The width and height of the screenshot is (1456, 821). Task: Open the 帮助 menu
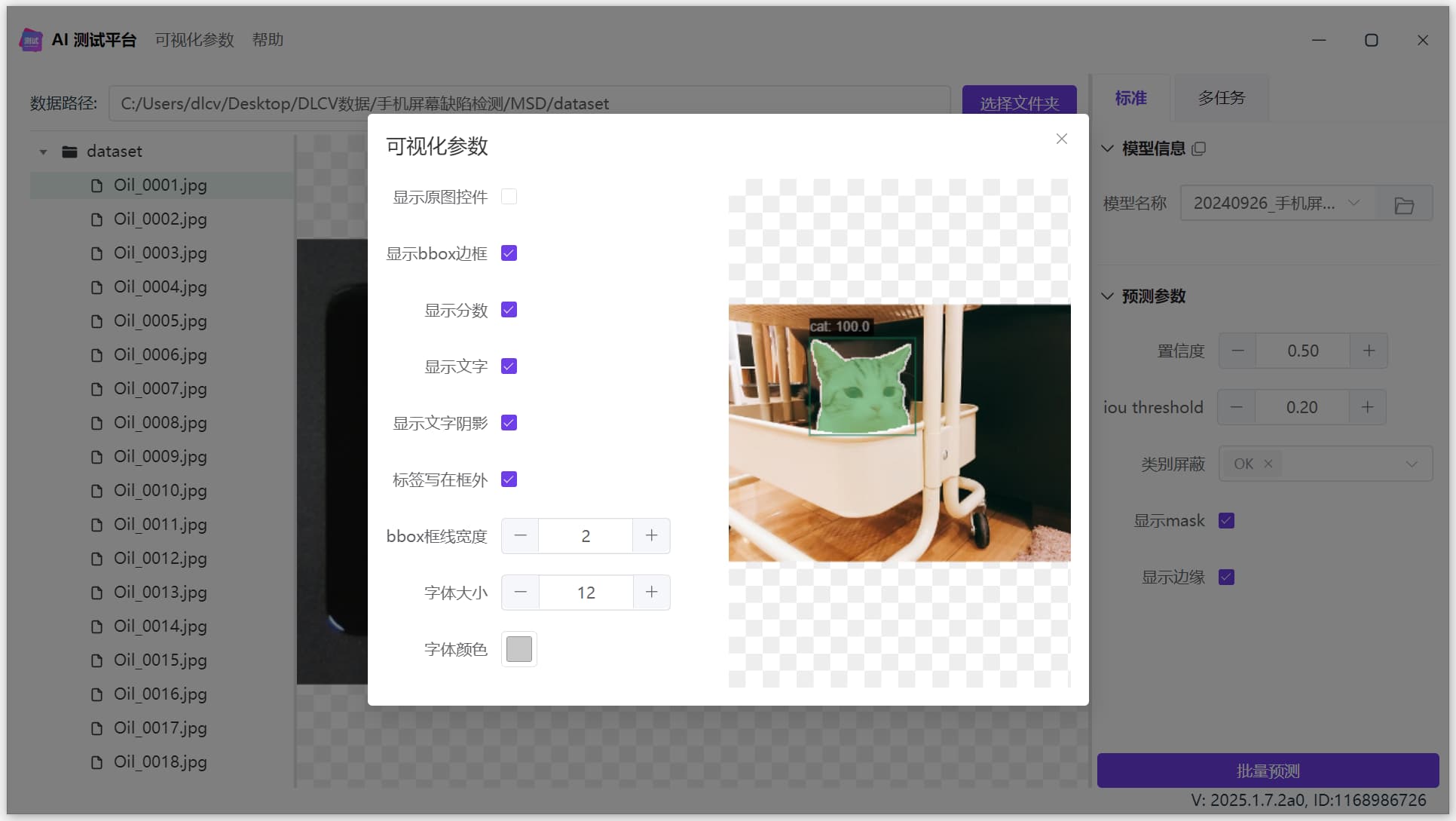click(268, 40)
